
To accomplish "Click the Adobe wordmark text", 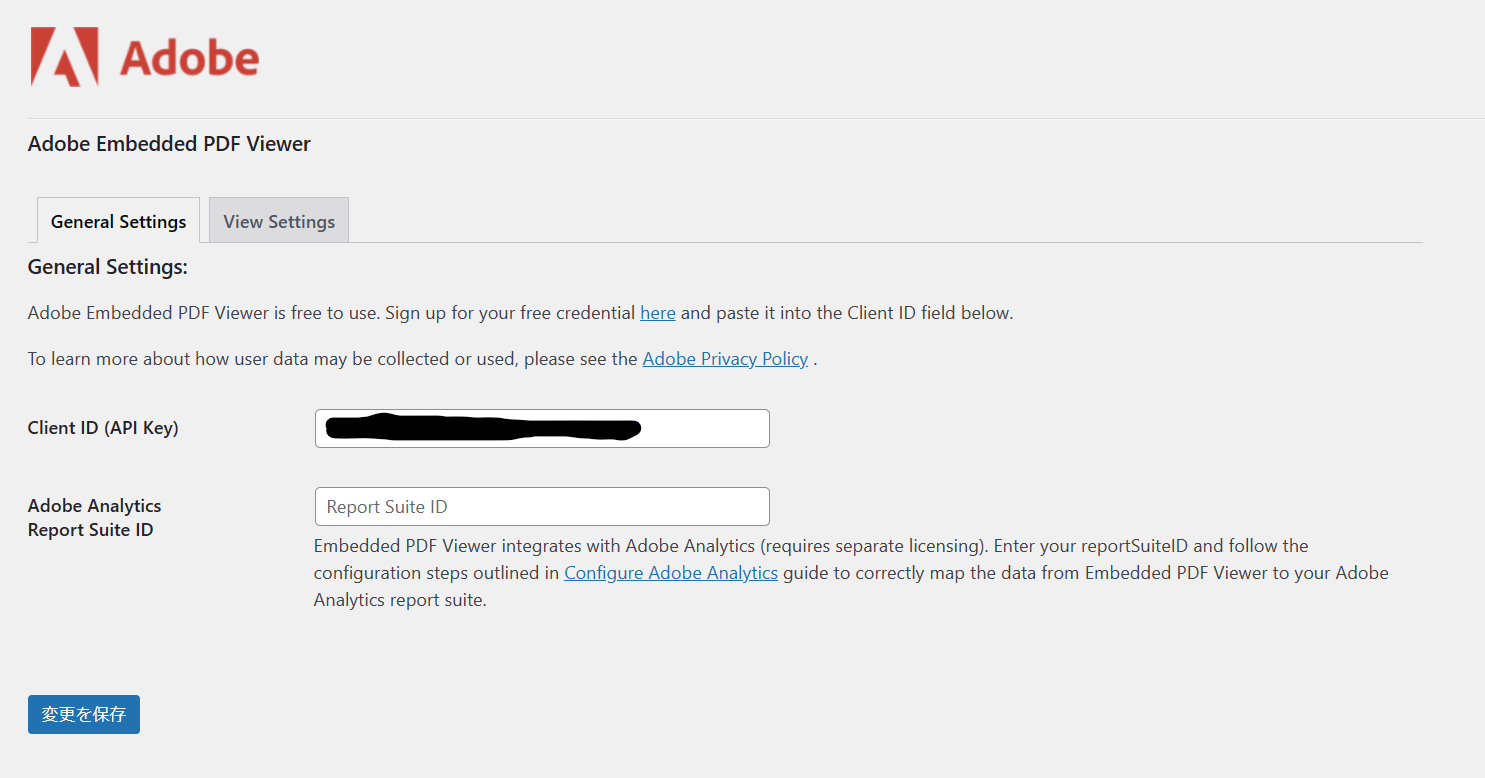I will click(189, 59).
